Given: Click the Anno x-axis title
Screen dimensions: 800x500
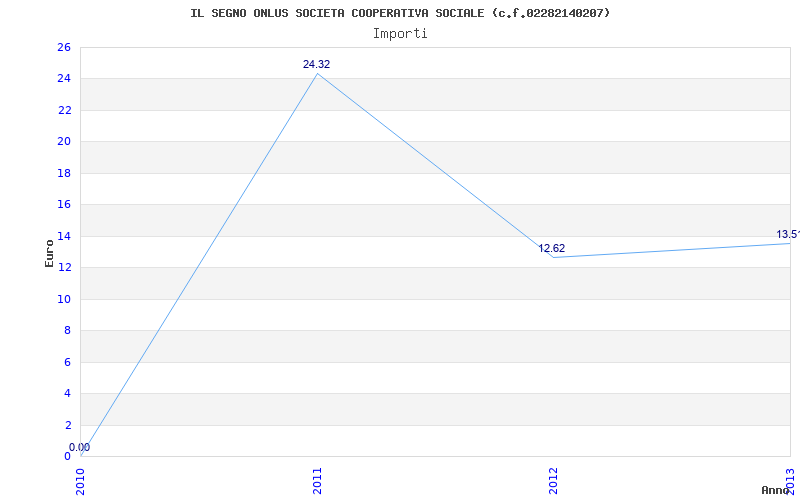Looking at the screenshot, I should pyautogui.click(x=775, y=490).
